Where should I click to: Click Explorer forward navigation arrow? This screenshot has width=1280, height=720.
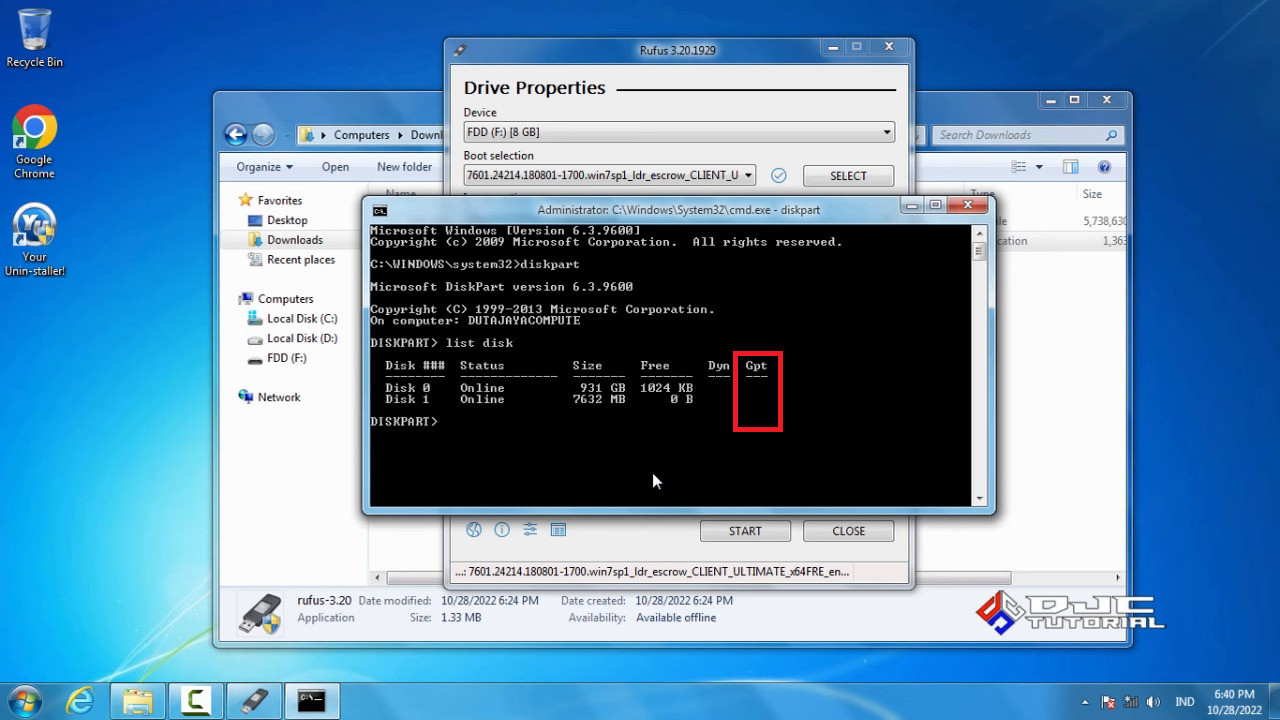click(x=263, y=135)
